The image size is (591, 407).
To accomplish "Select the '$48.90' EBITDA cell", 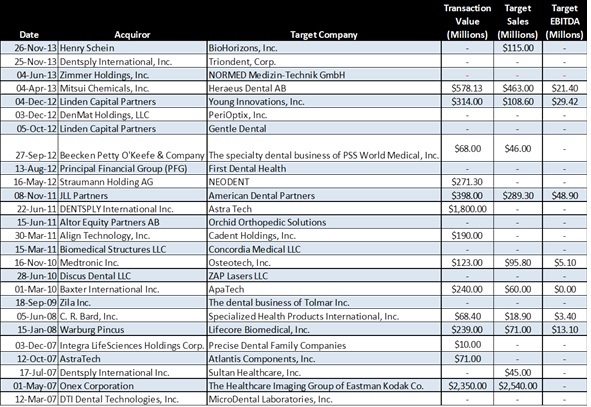I will [x=565, y=196].
